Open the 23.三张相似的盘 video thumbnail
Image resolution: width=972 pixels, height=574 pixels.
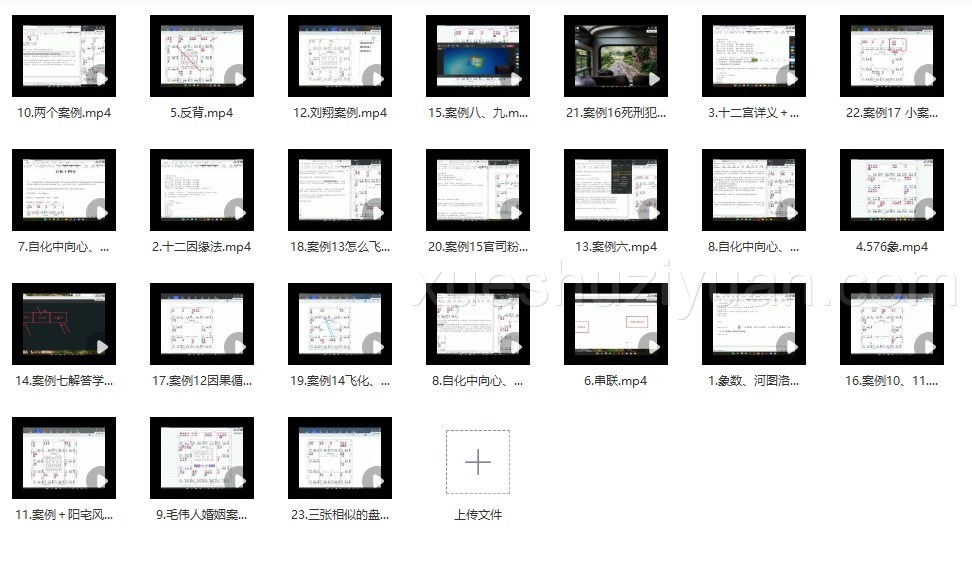(340, 457)
